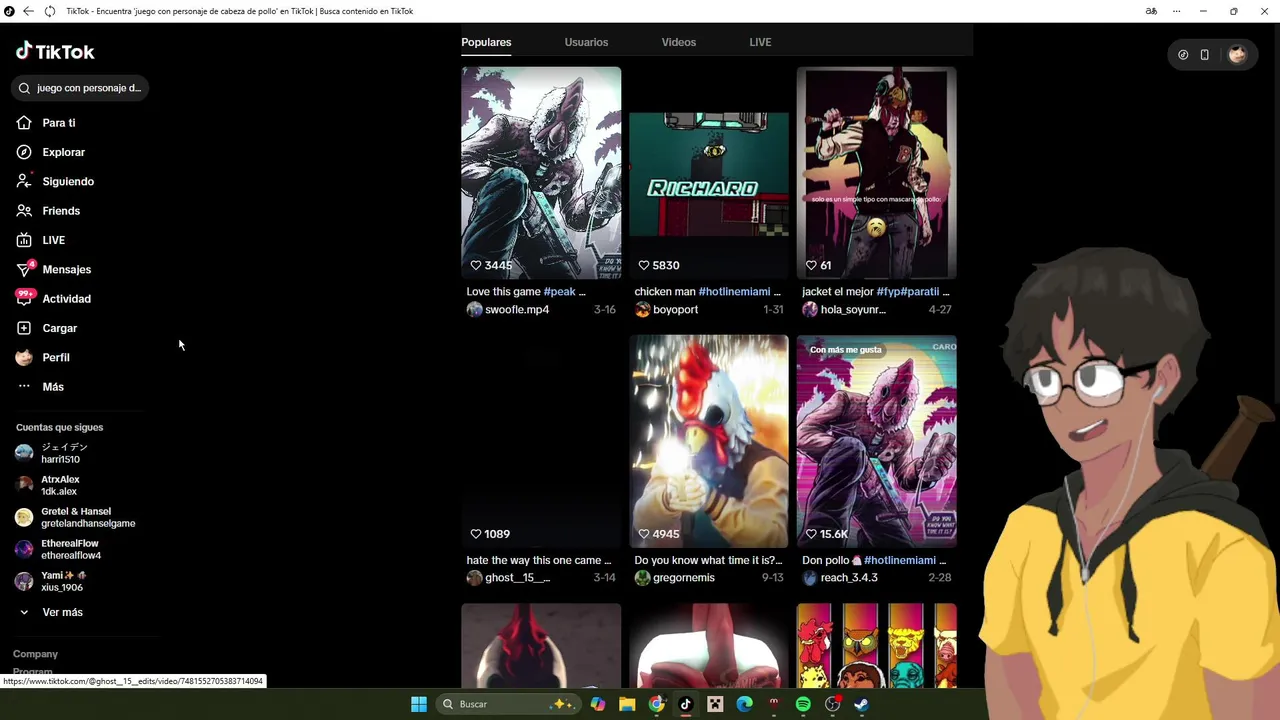Open the RICHARD video thumbnail
1280x720 pixels.
pyautogui.click(x=709, y=172)
